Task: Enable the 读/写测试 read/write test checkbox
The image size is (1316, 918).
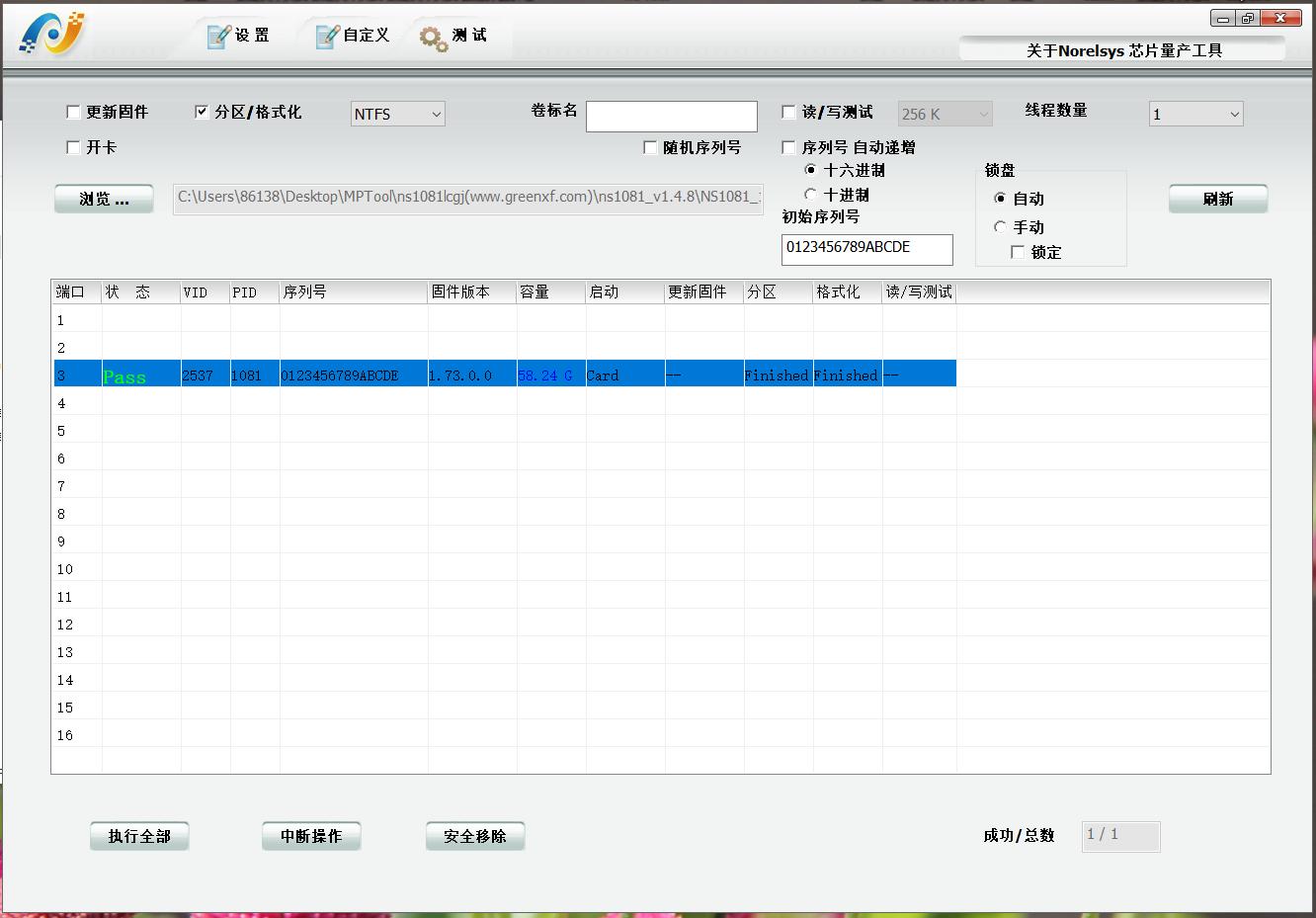Action: click(x=788, y=112)
